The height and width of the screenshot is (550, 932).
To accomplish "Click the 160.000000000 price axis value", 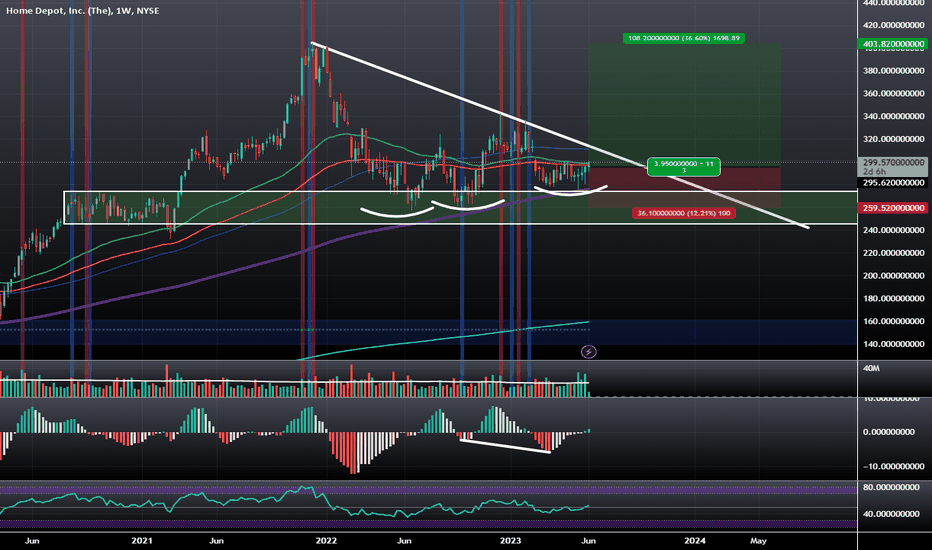I will point(893,321).
